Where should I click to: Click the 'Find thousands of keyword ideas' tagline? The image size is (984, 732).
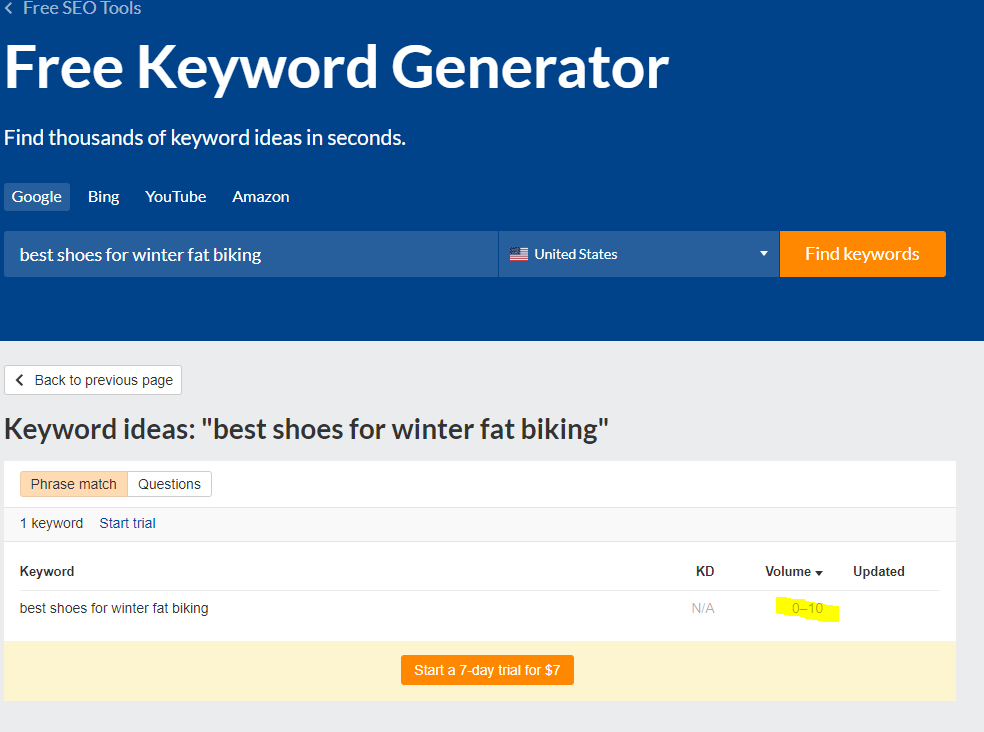pyautogui.click(x=205, y=137)
